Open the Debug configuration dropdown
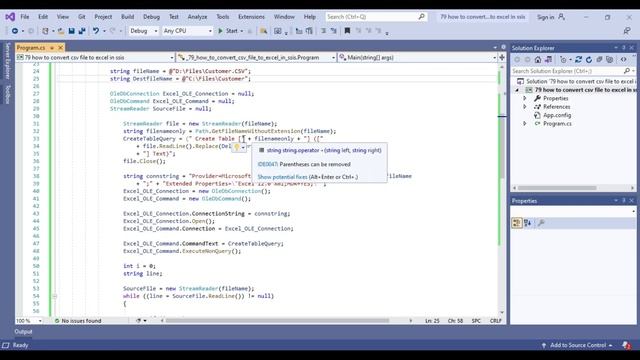640x360 pixels. point(143,31)
